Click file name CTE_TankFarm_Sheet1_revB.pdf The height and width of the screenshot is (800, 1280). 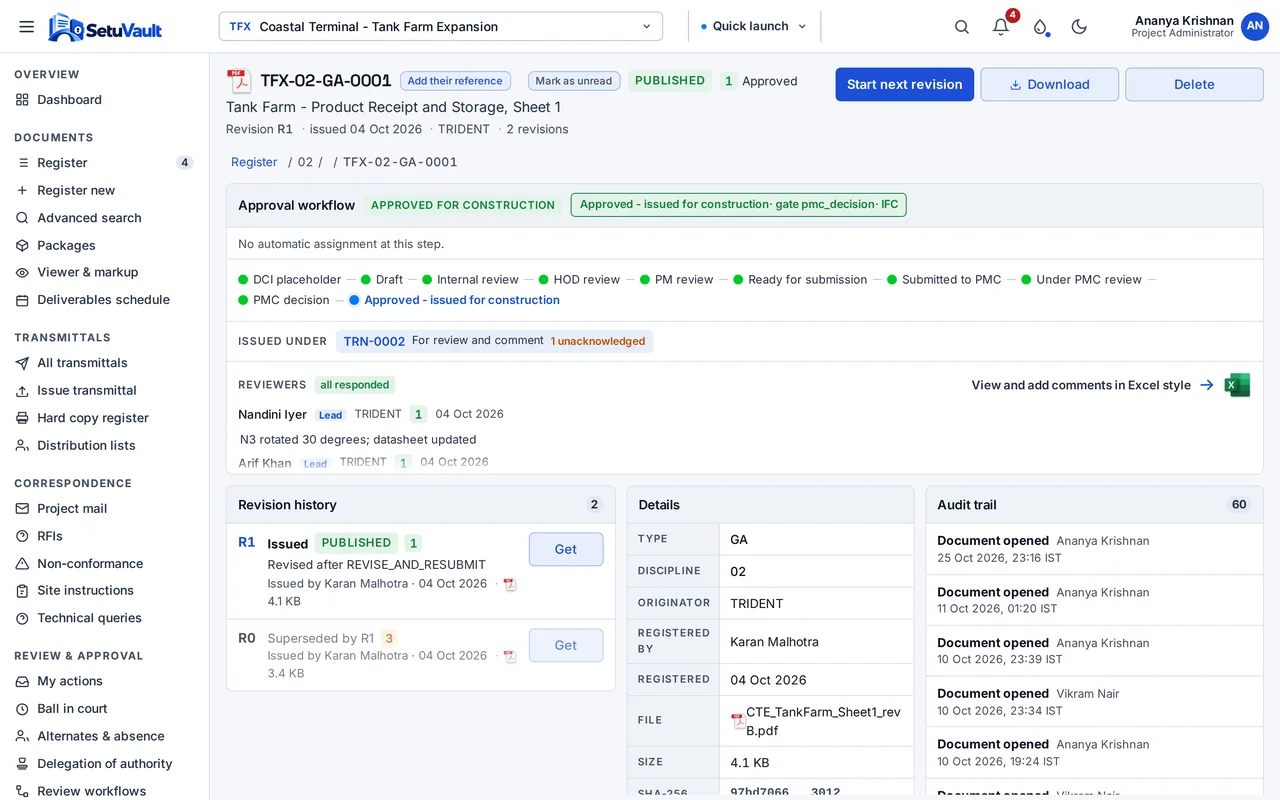[x=823, y=721]
